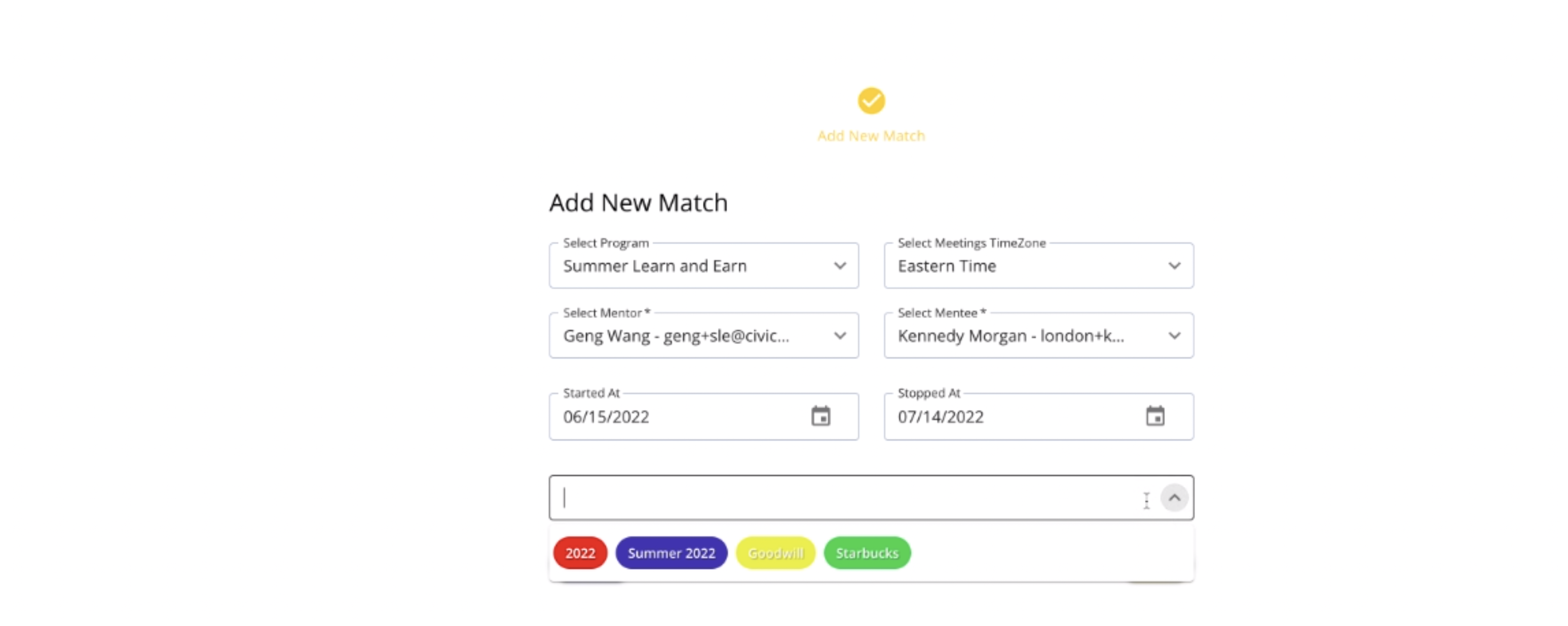The height and width of the screenshot is (626, 1568).
Task: Pick the yellow Goodwill tag
Action: pyautogui.click(x=775, y=553)
